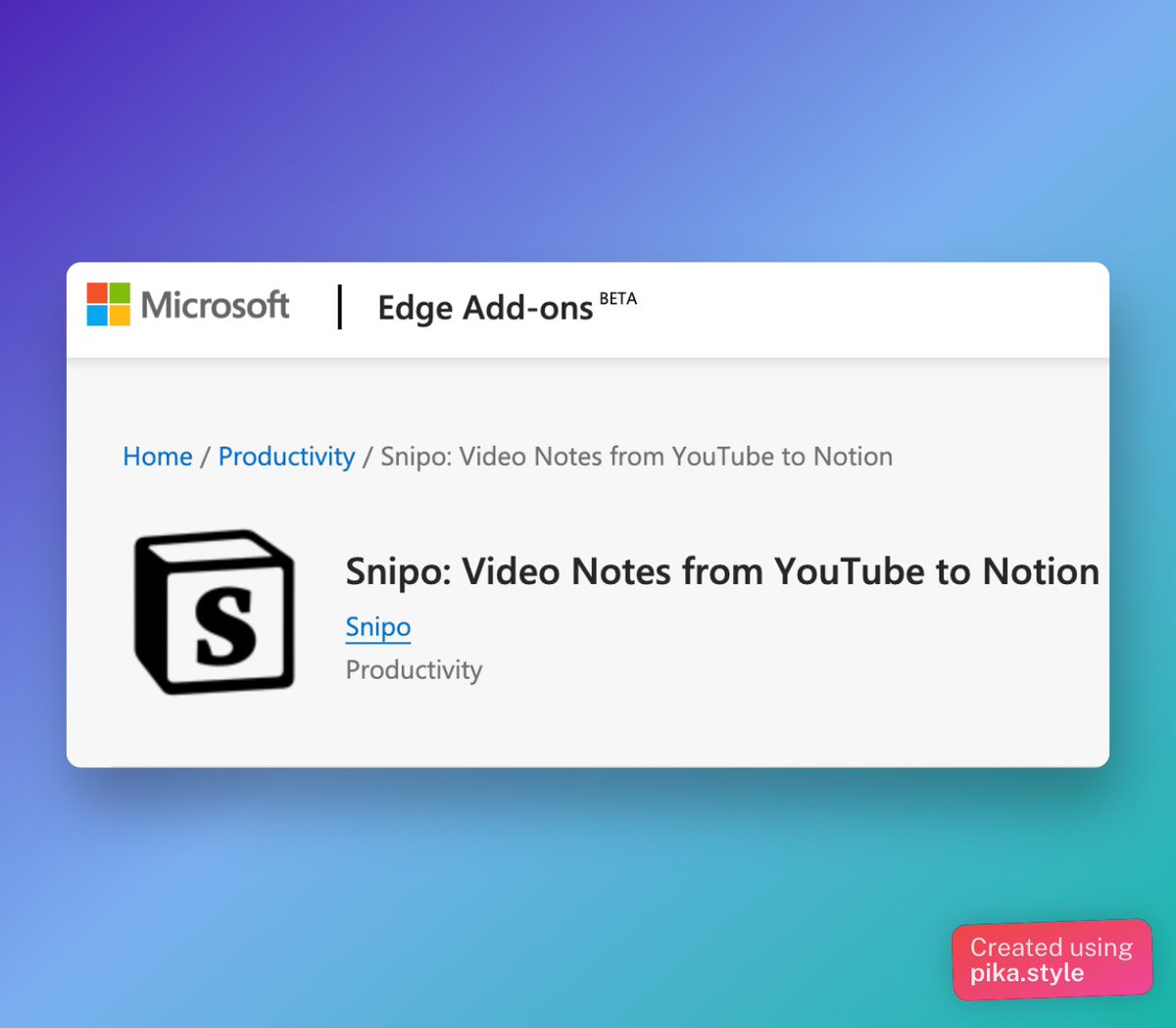The width and height of the screenshot is (1176, 1028).
Task: Select the Snipo extension cube icon
Action: [215, 610]
